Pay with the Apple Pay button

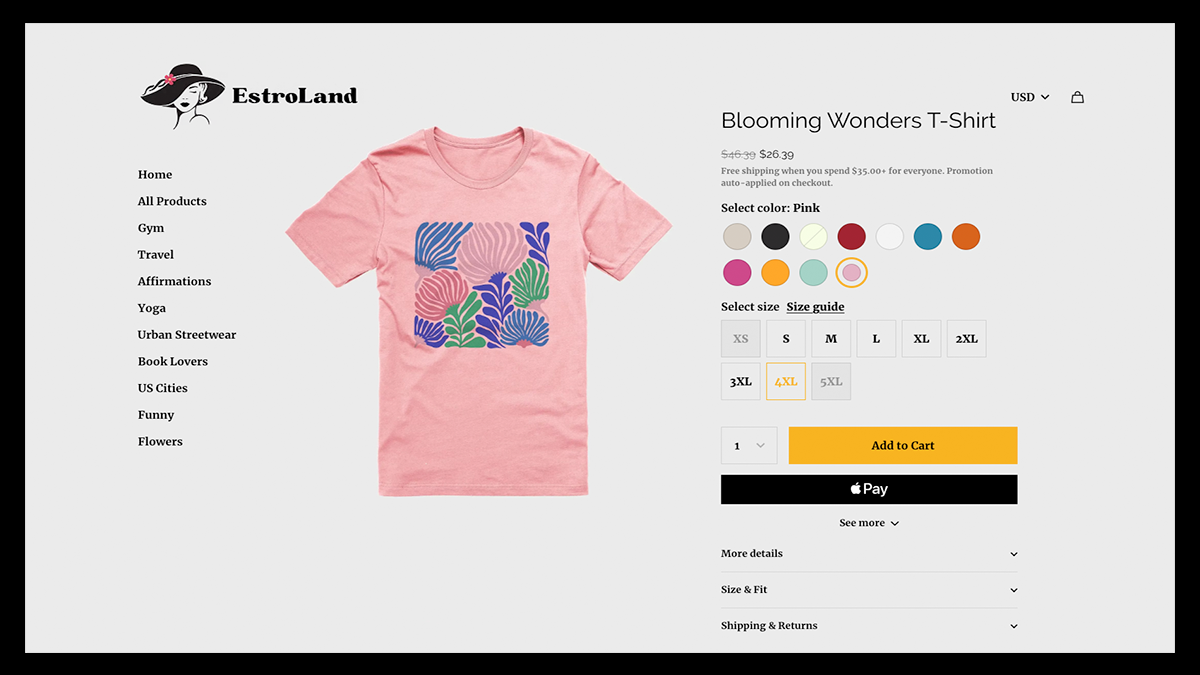pyautogui.click(x=868, y=489)
